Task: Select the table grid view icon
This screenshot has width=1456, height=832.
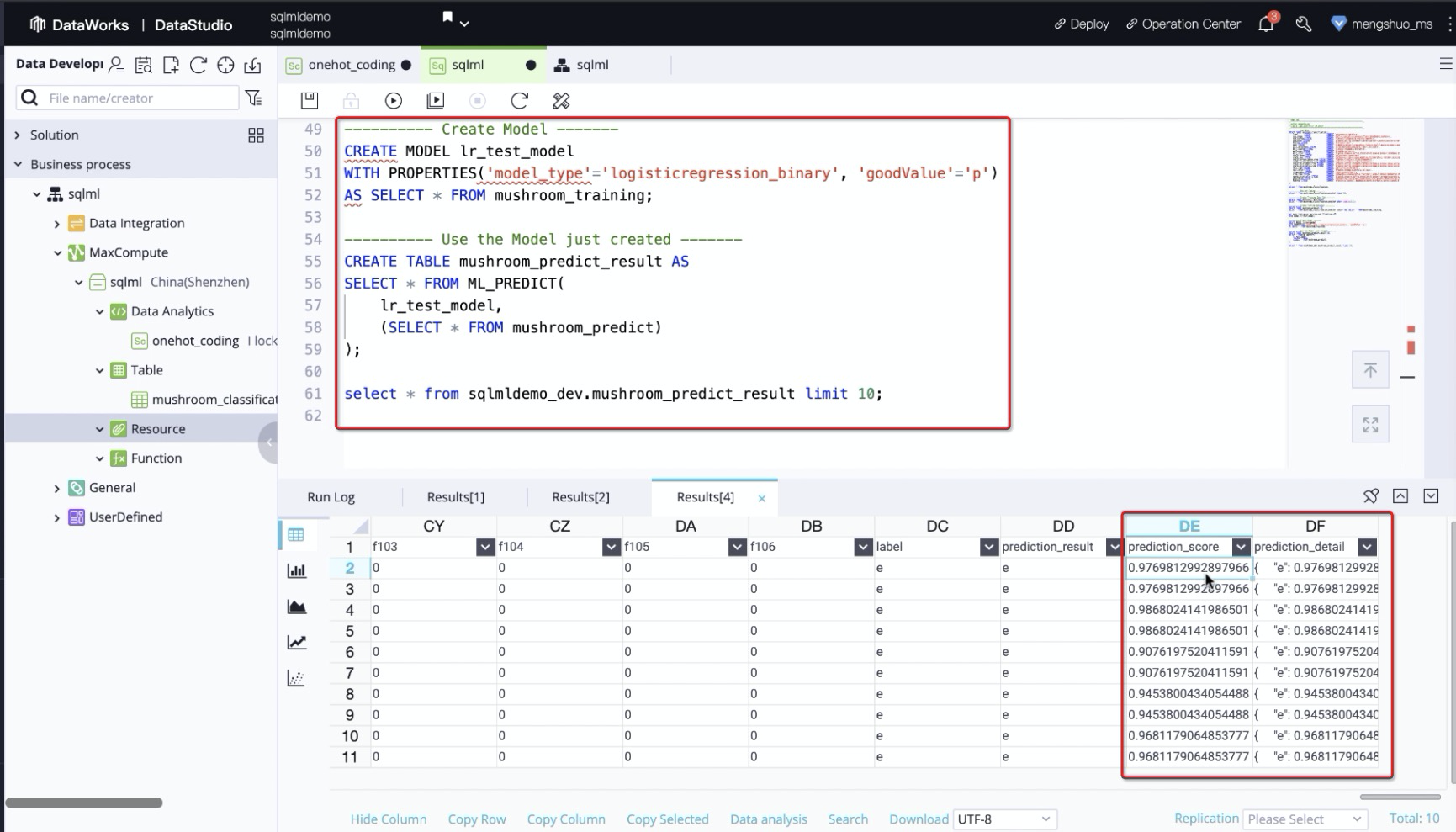Action: click(x=296, y=535)
